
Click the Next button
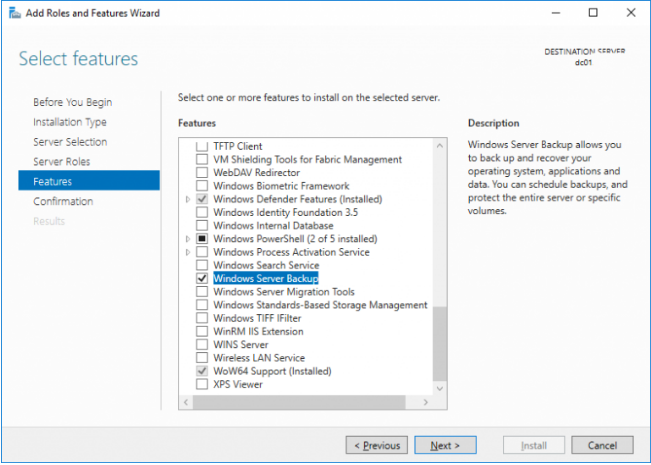445,445
